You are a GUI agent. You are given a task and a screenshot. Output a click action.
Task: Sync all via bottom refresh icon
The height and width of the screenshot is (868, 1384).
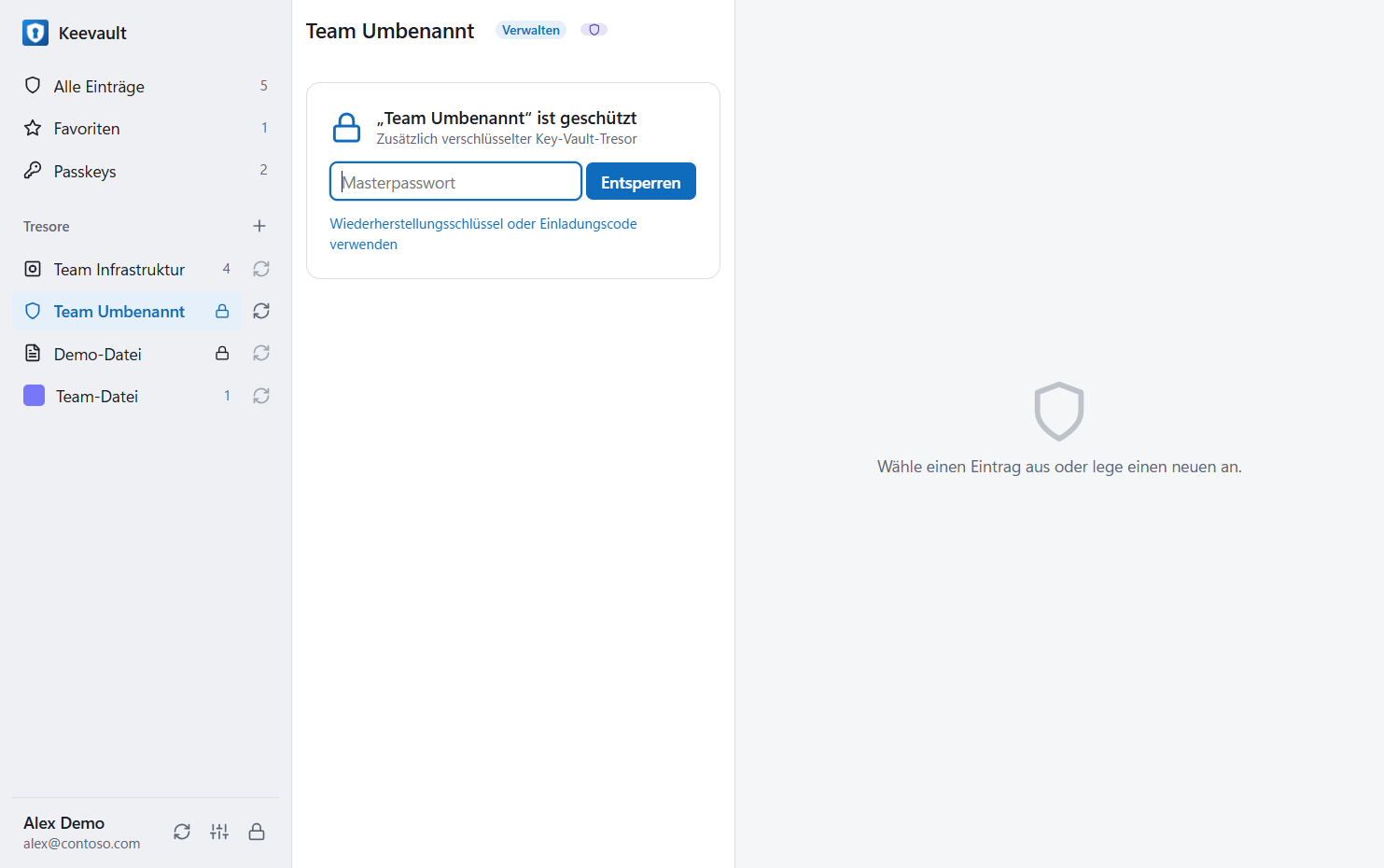pyautogui.click(x=182, y=832)
